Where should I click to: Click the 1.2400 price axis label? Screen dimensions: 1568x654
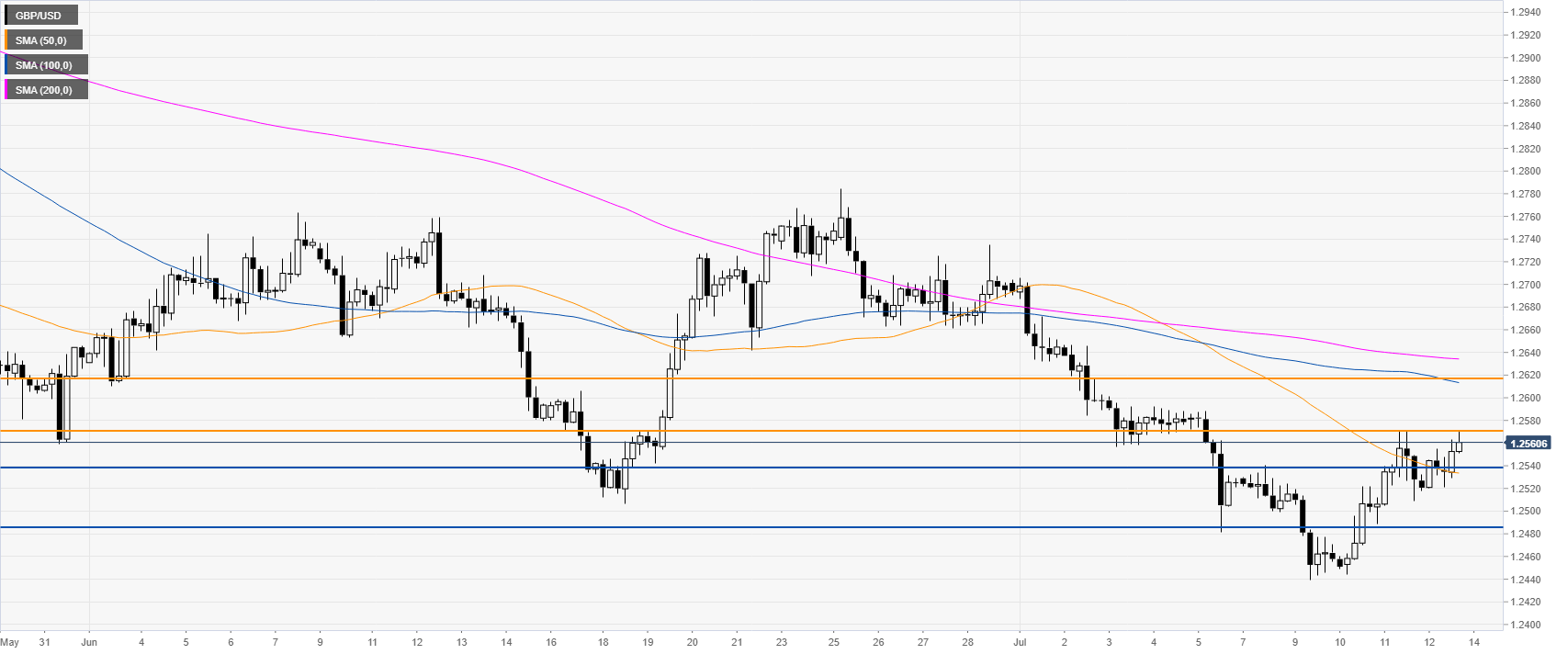[1529, 626]
